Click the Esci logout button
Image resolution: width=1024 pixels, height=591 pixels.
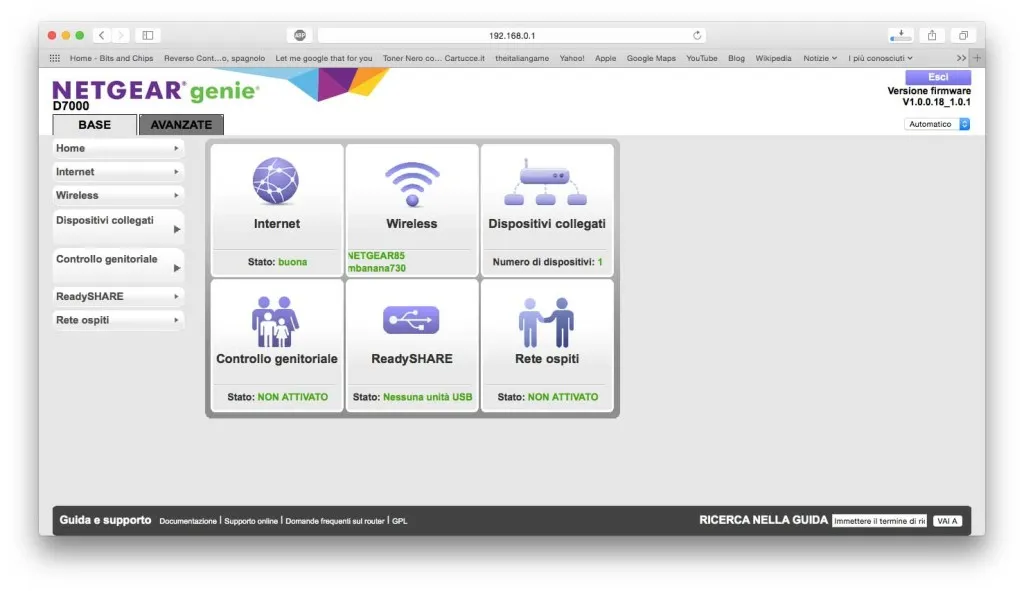[x=938, y=76]
